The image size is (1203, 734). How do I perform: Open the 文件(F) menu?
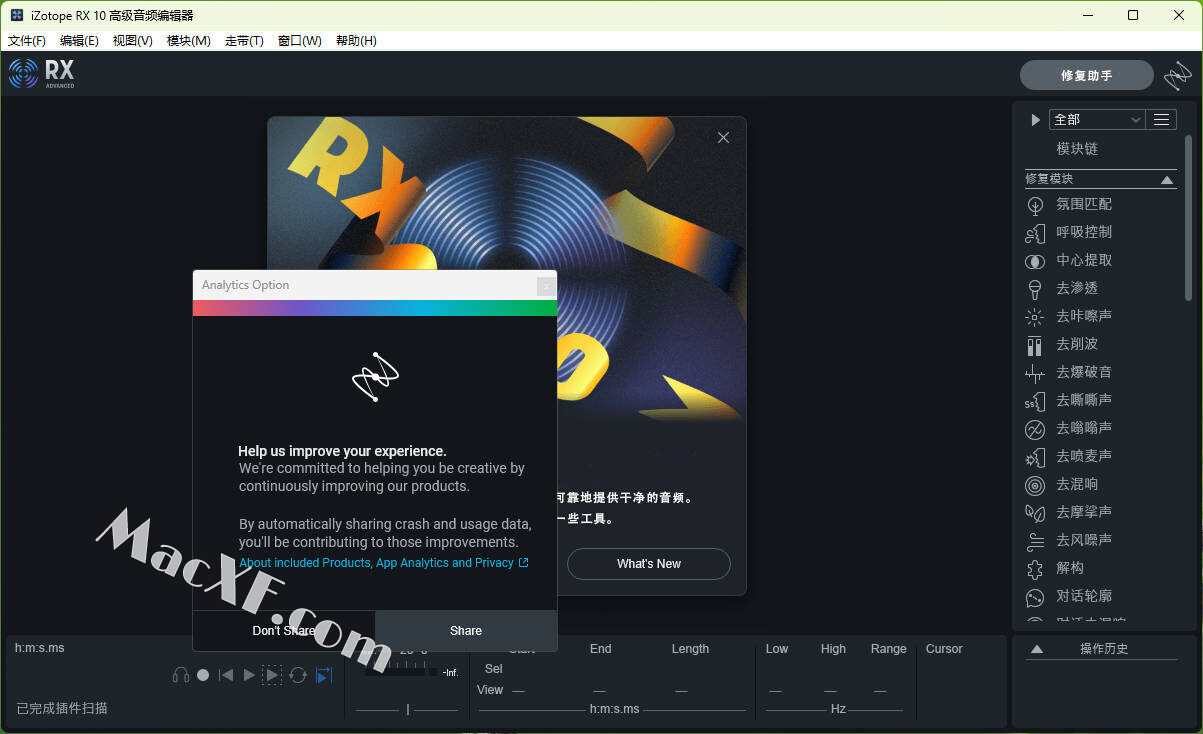point(27,41)
